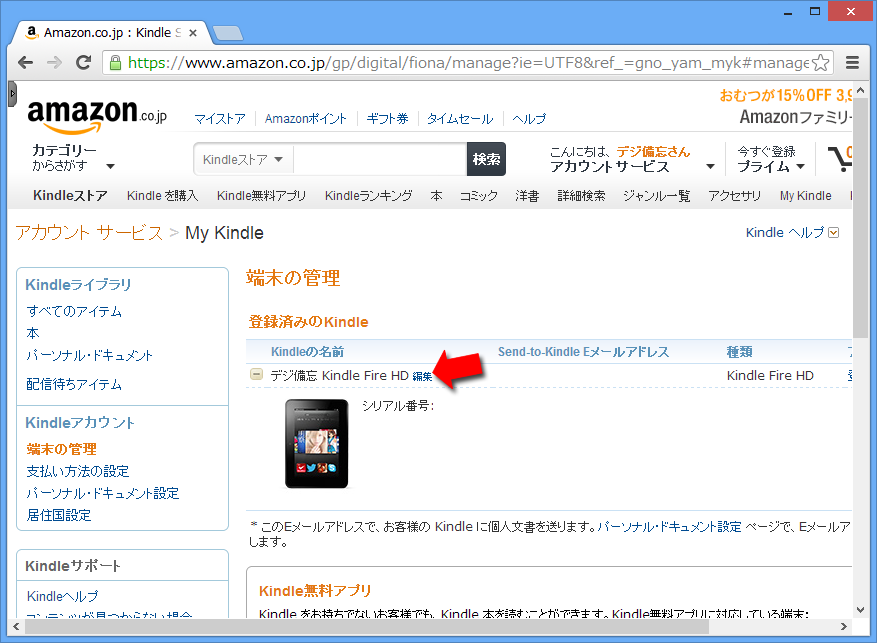Open the shopping cart icon

click(840, 158)
